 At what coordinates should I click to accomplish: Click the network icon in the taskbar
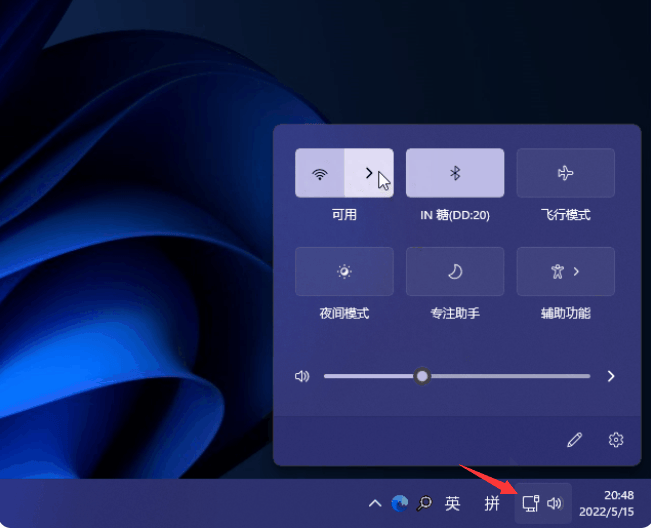point(531,503)
